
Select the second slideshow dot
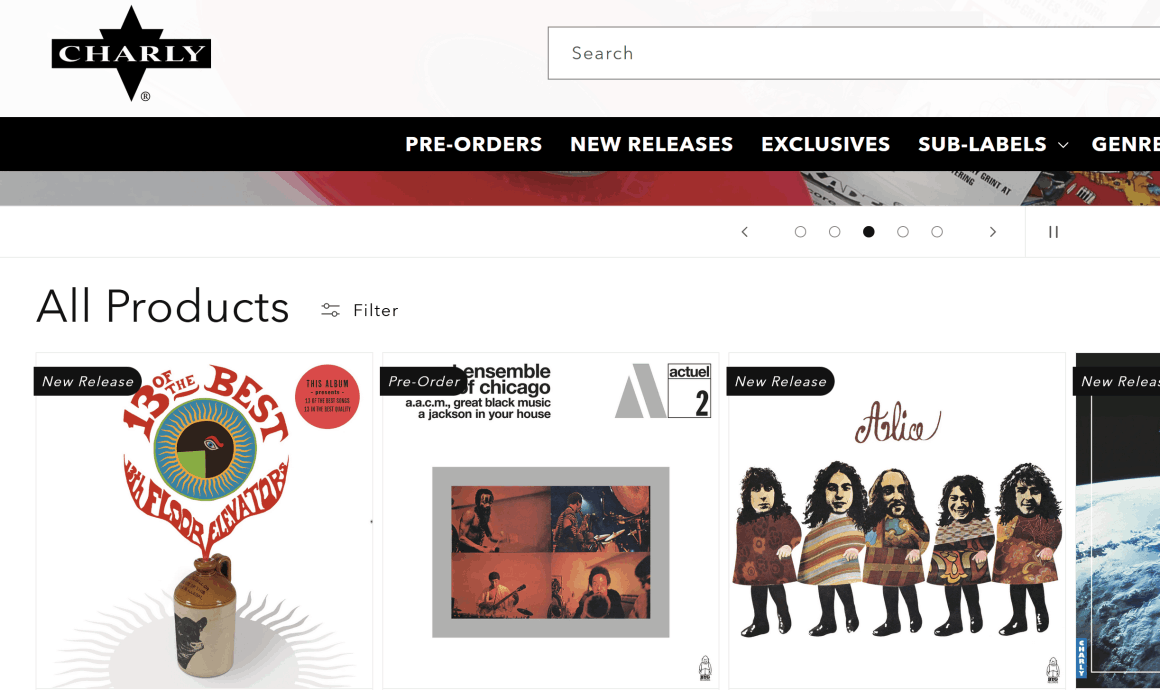[834, 232]
